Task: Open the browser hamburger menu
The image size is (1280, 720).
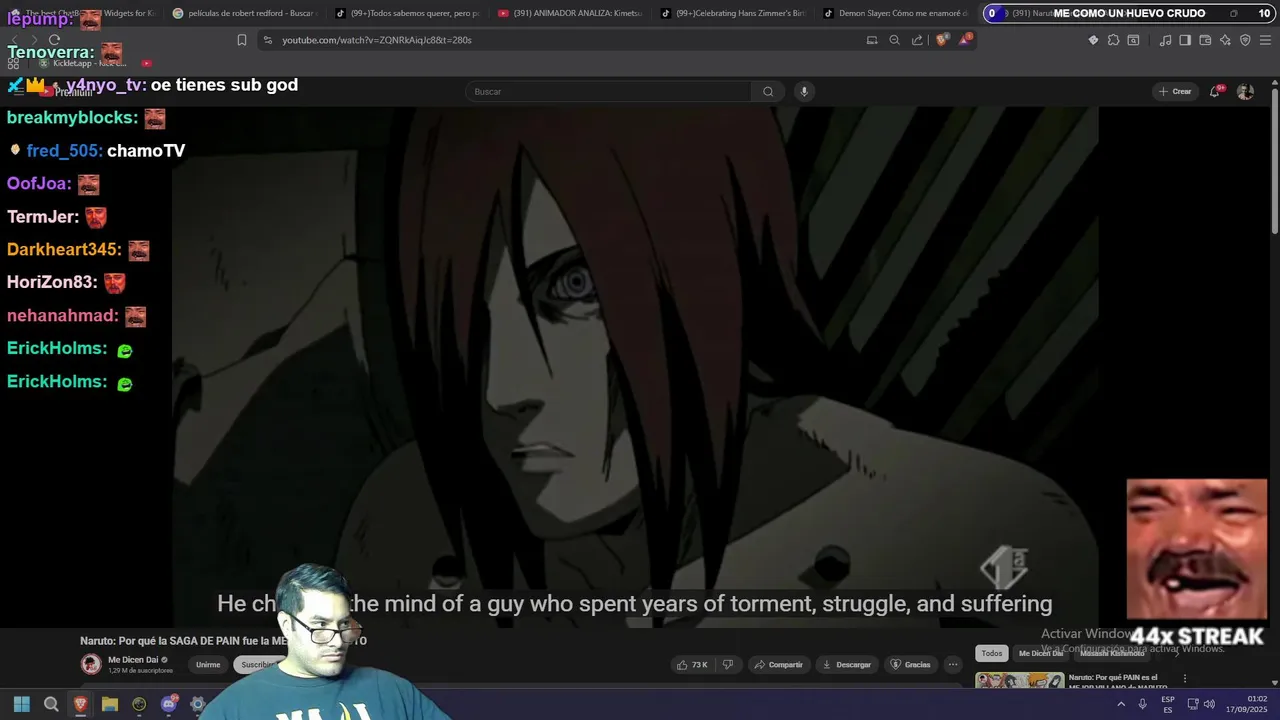Action: point(1265,40)
